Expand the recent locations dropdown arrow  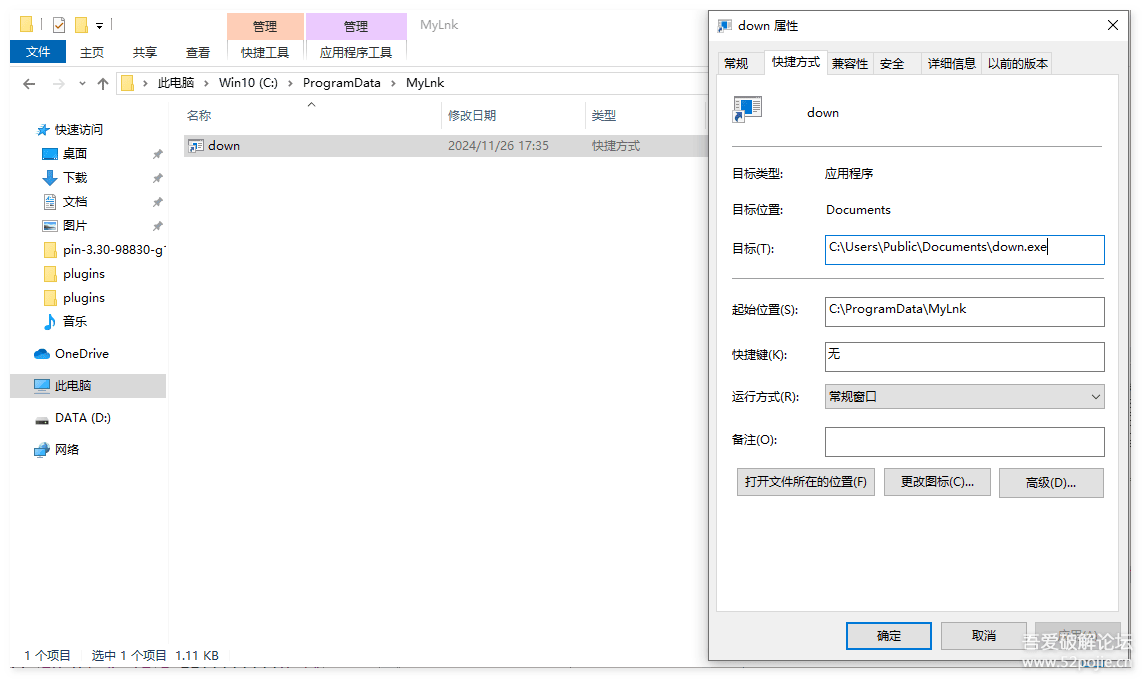(x=82, y=84)
